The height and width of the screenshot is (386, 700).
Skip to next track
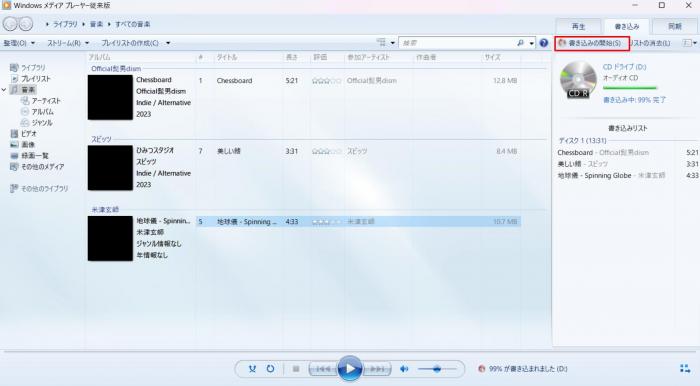click(x=377, y=369)
